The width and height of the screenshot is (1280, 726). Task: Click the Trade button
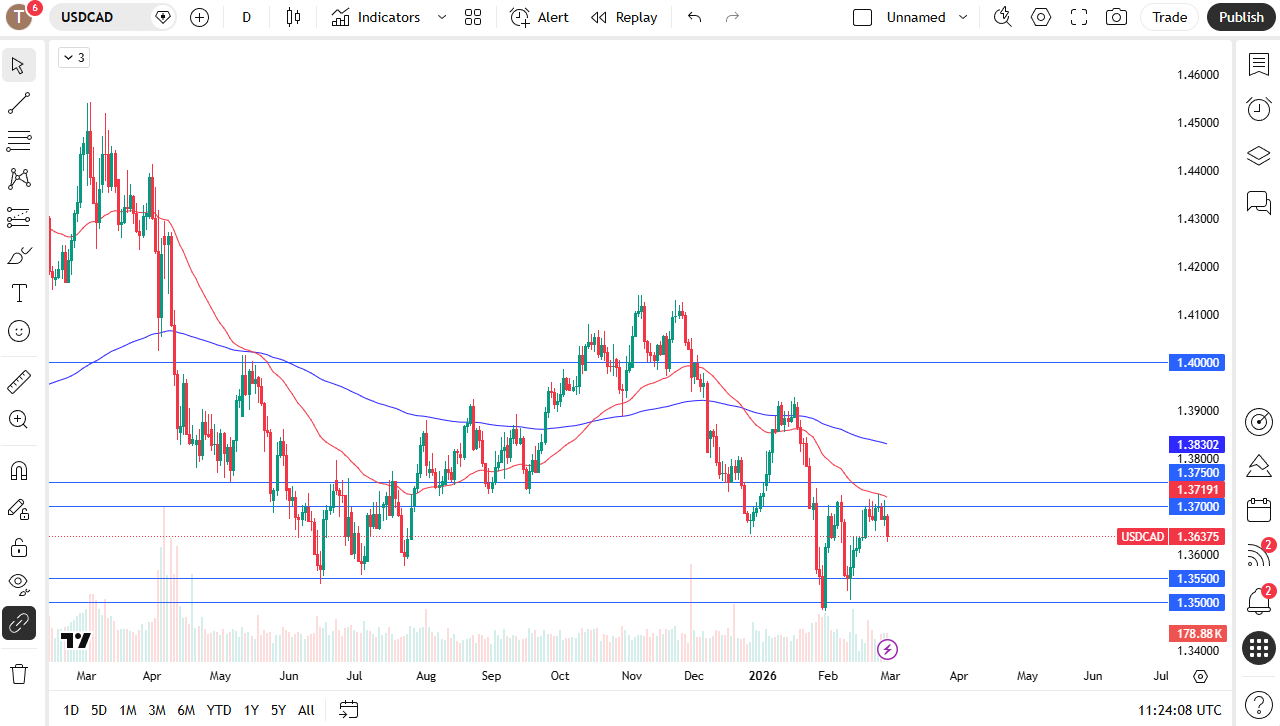pyautogui.click(x=1169, y=17)
